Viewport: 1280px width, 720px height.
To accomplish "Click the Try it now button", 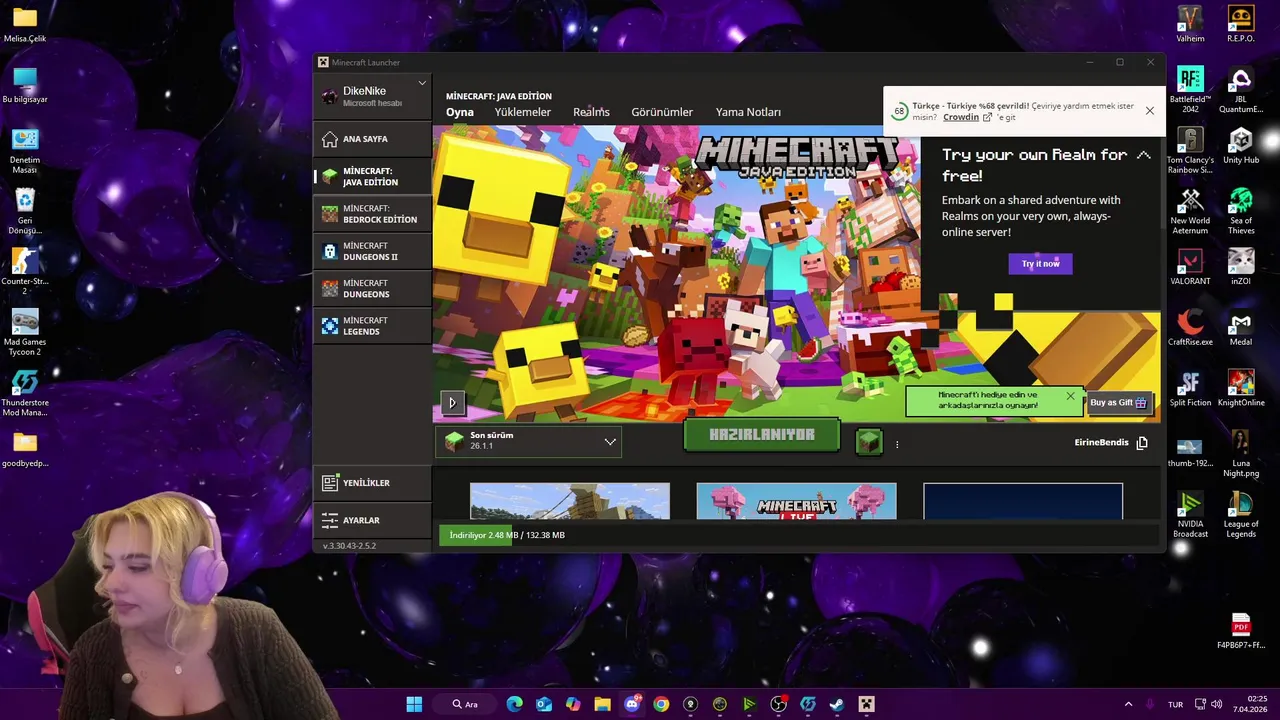I will coord(1040,264).
